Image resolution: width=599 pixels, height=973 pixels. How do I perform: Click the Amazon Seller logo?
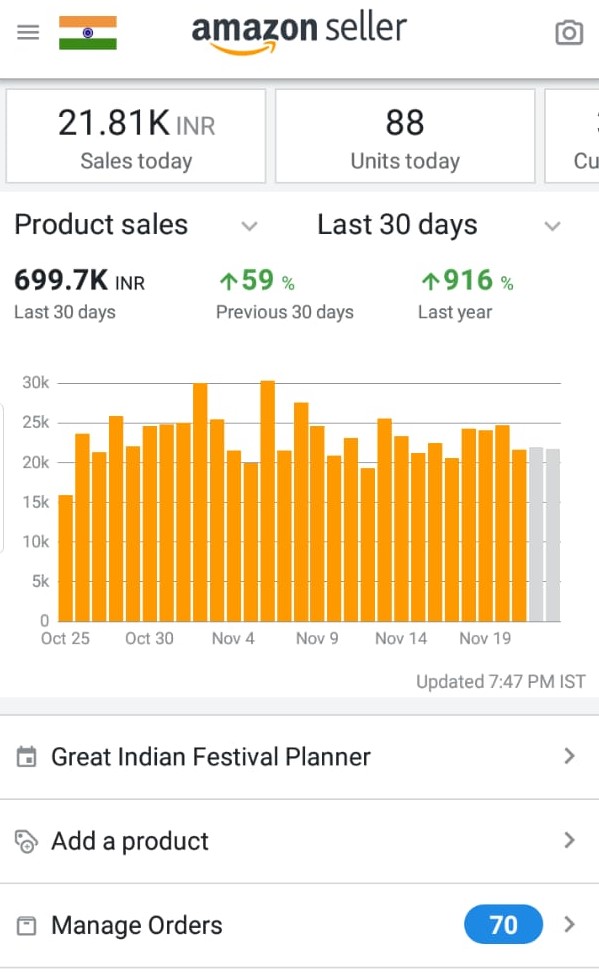[x=299, y=33]
